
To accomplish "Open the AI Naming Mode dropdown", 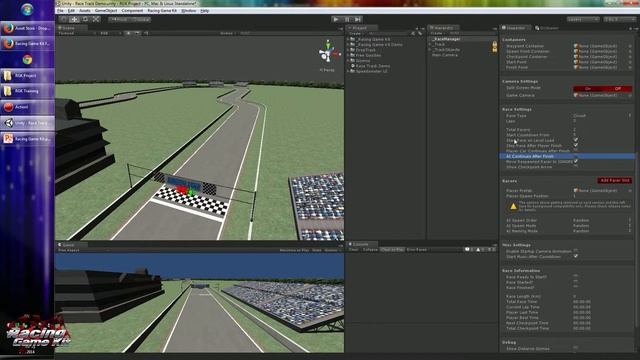I will pyautogui.click(x=602, y=231).
